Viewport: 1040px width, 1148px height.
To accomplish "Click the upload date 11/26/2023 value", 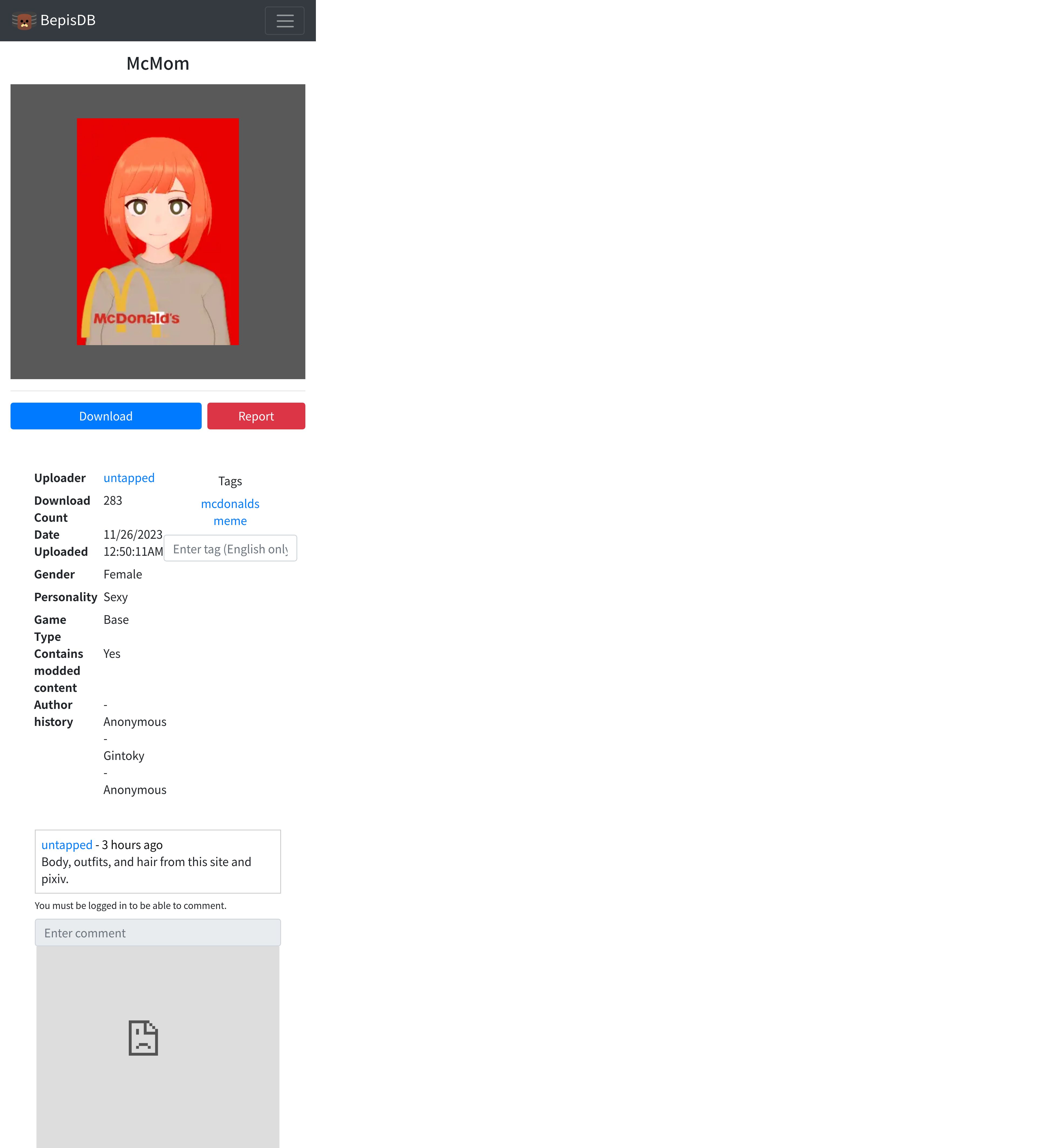I will coord(133,535).
